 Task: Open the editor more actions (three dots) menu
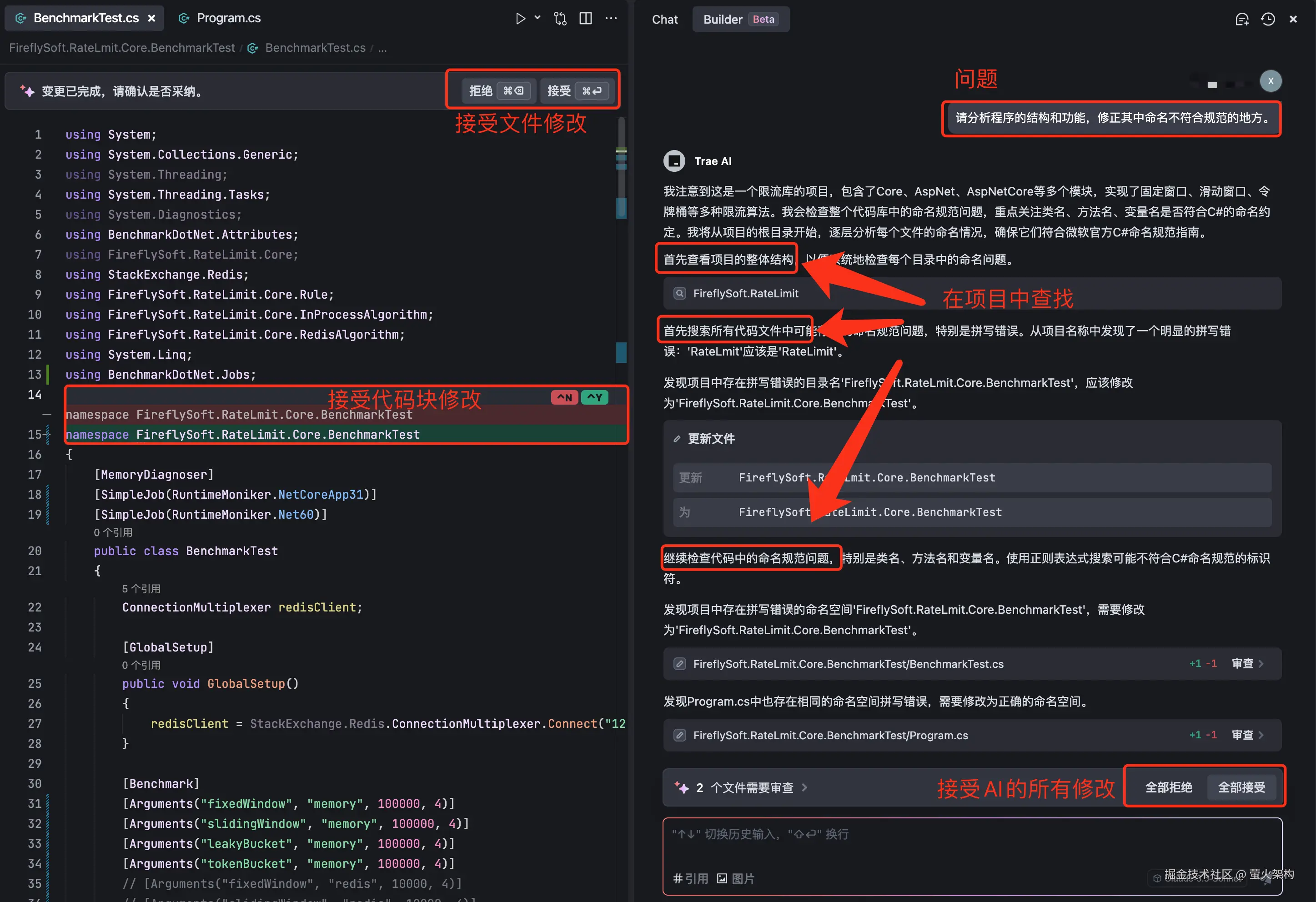611,19
